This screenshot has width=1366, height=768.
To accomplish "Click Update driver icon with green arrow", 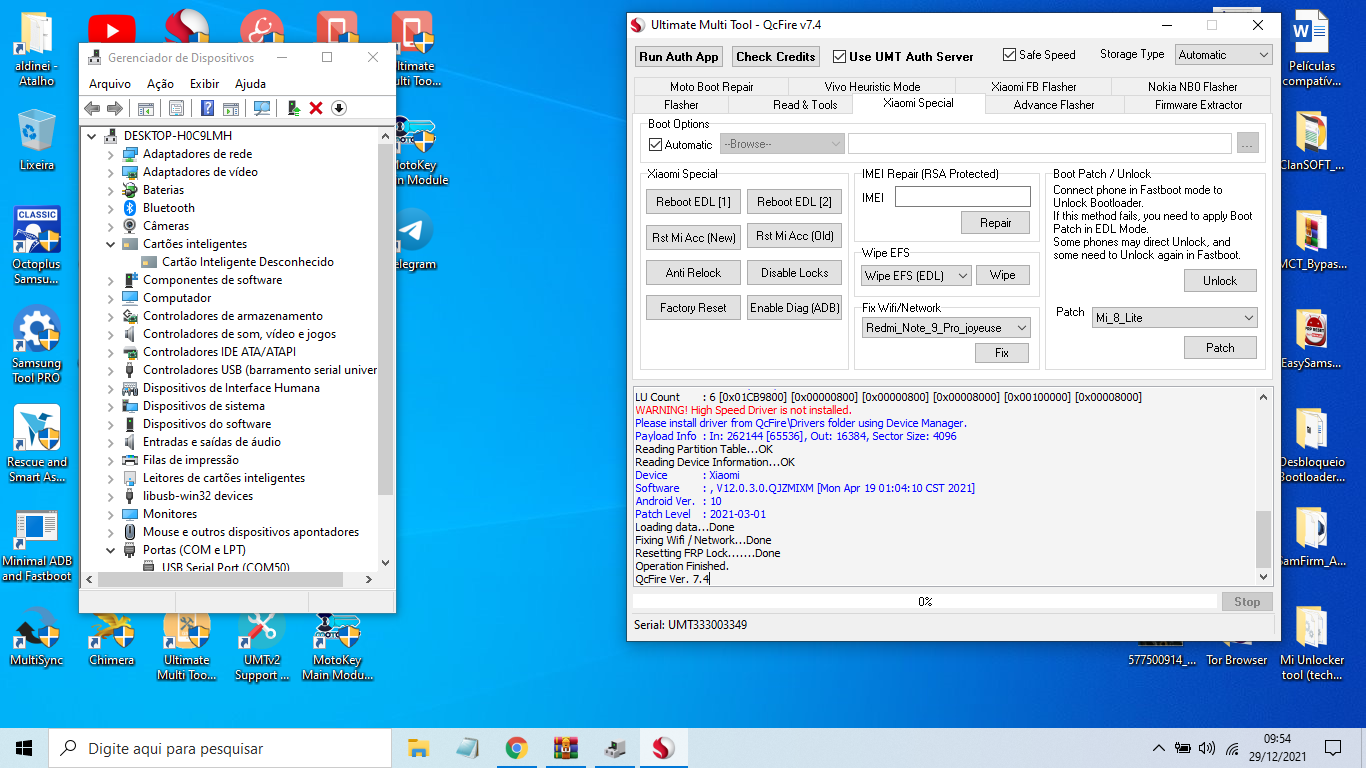I will (x=294, y=108).
